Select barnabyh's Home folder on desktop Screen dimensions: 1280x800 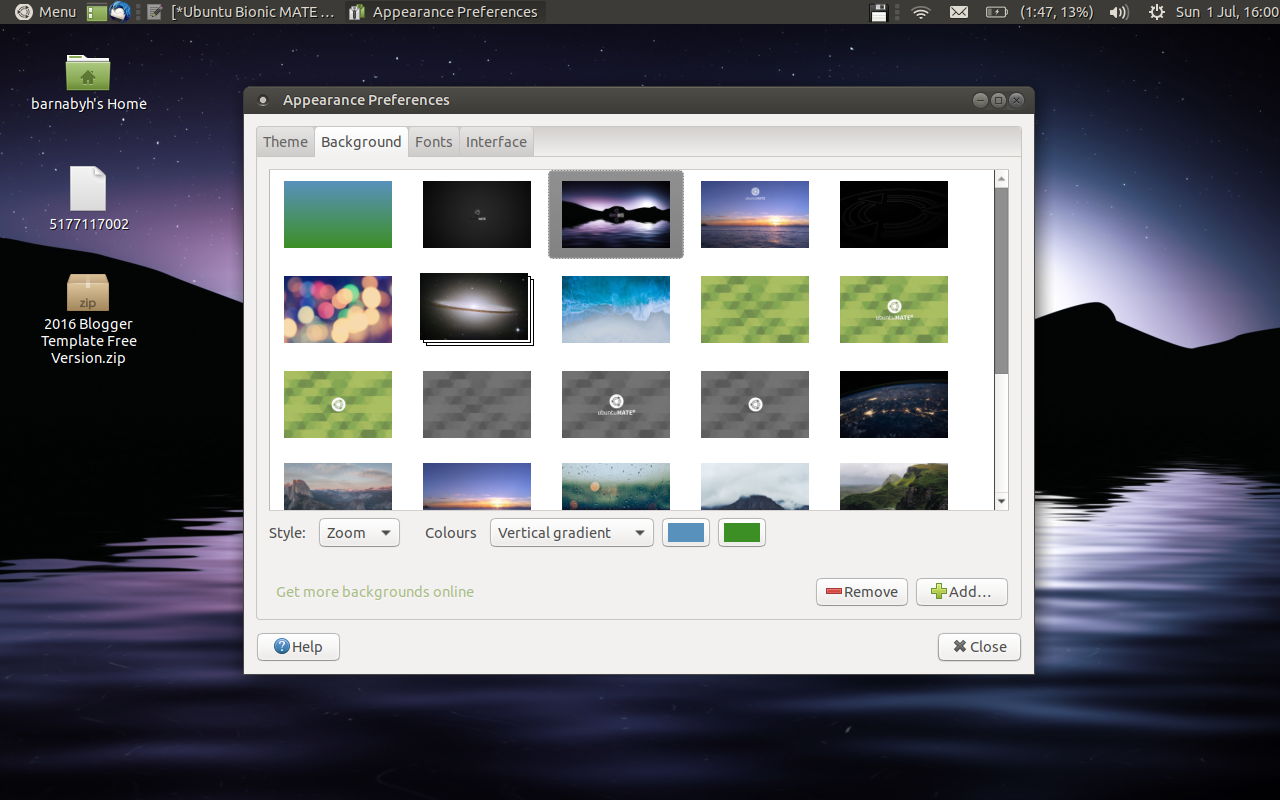coord(88,82)
